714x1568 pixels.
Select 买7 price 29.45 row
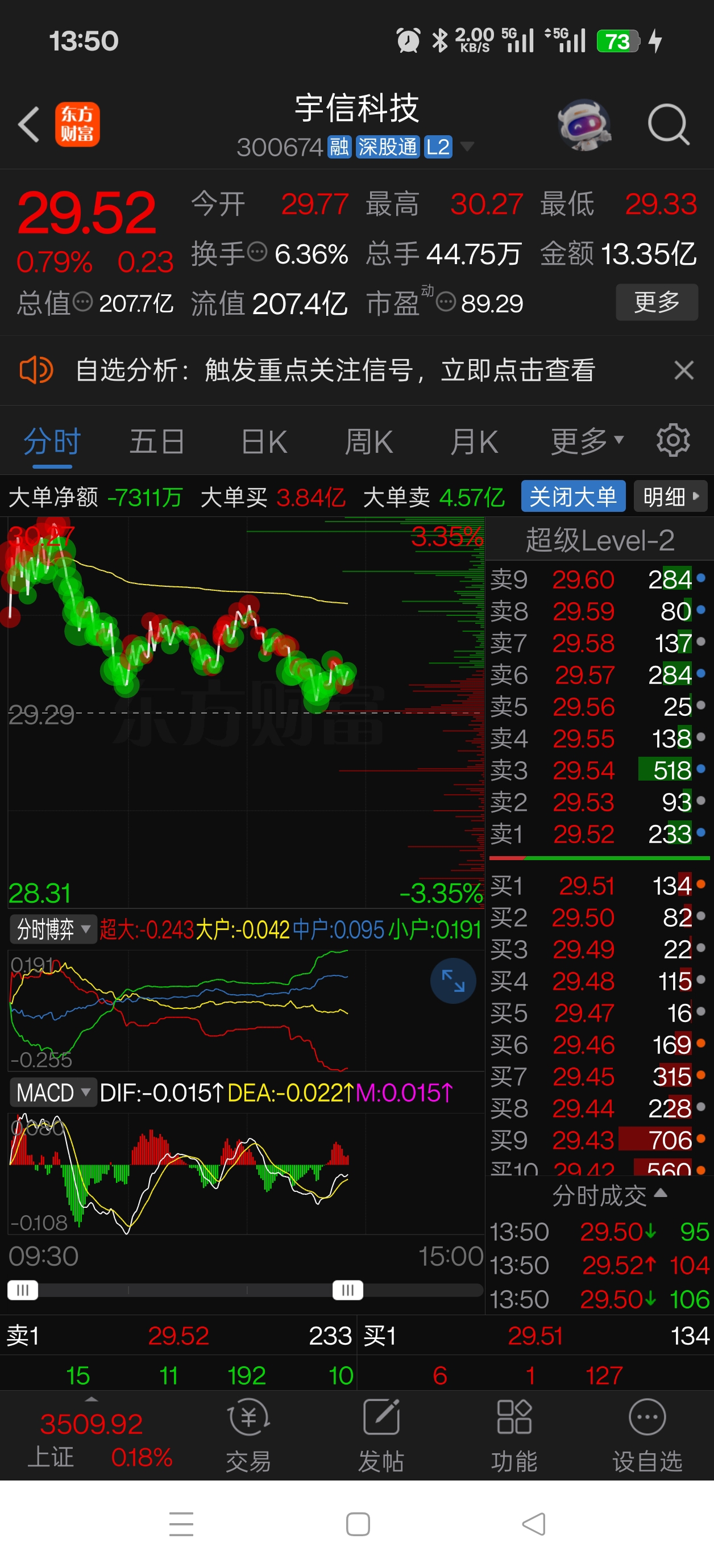[x=599, y=1077]
